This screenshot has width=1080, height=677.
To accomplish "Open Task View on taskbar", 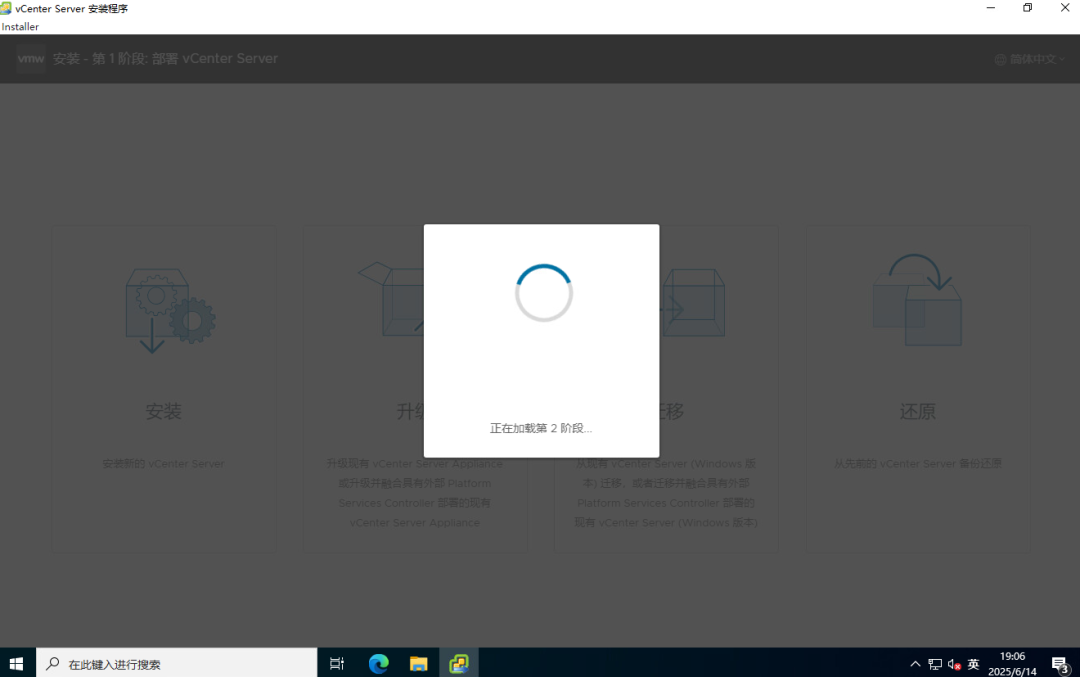I will (x=337, y=663).
